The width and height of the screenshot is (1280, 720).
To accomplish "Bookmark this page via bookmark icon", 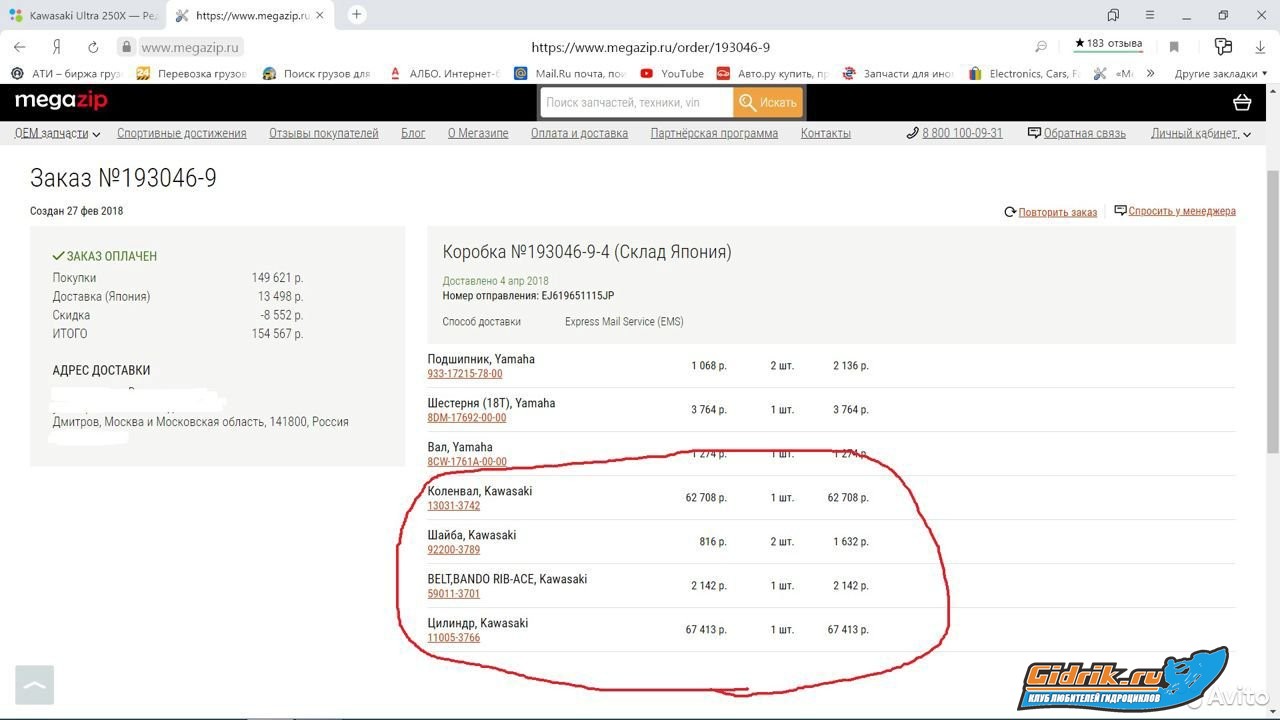I will 1174,47.
